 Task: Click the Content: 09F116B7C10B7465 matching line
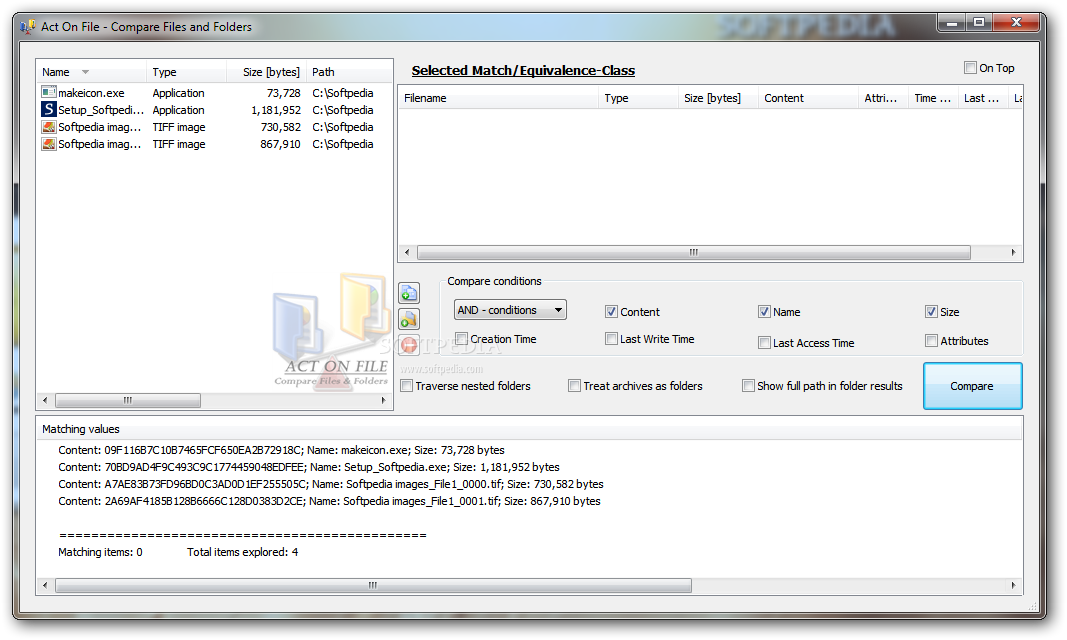coord(281,450)
